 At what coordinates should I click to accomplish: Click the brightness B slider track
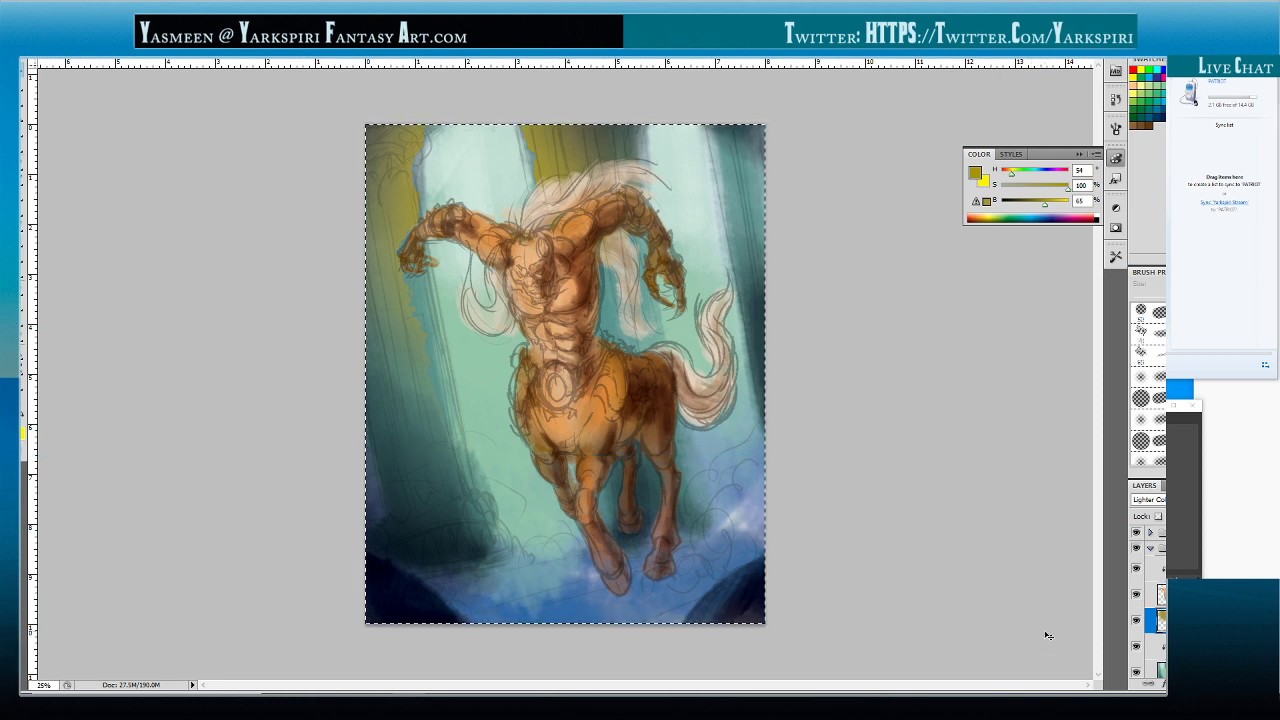1034,200
